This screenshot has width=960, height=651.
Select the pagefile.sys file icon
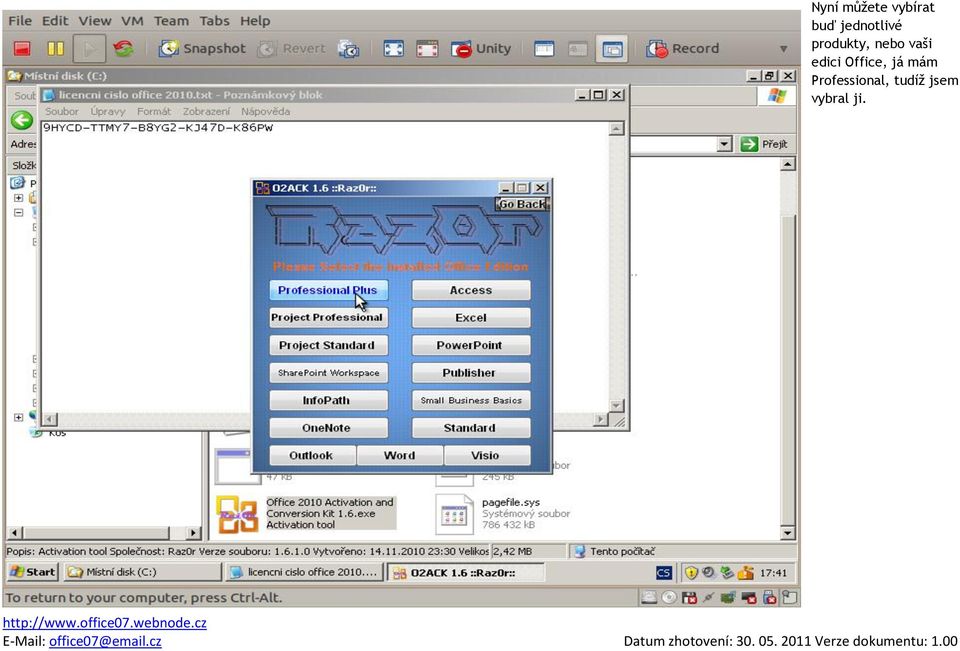tap(454, 514)
